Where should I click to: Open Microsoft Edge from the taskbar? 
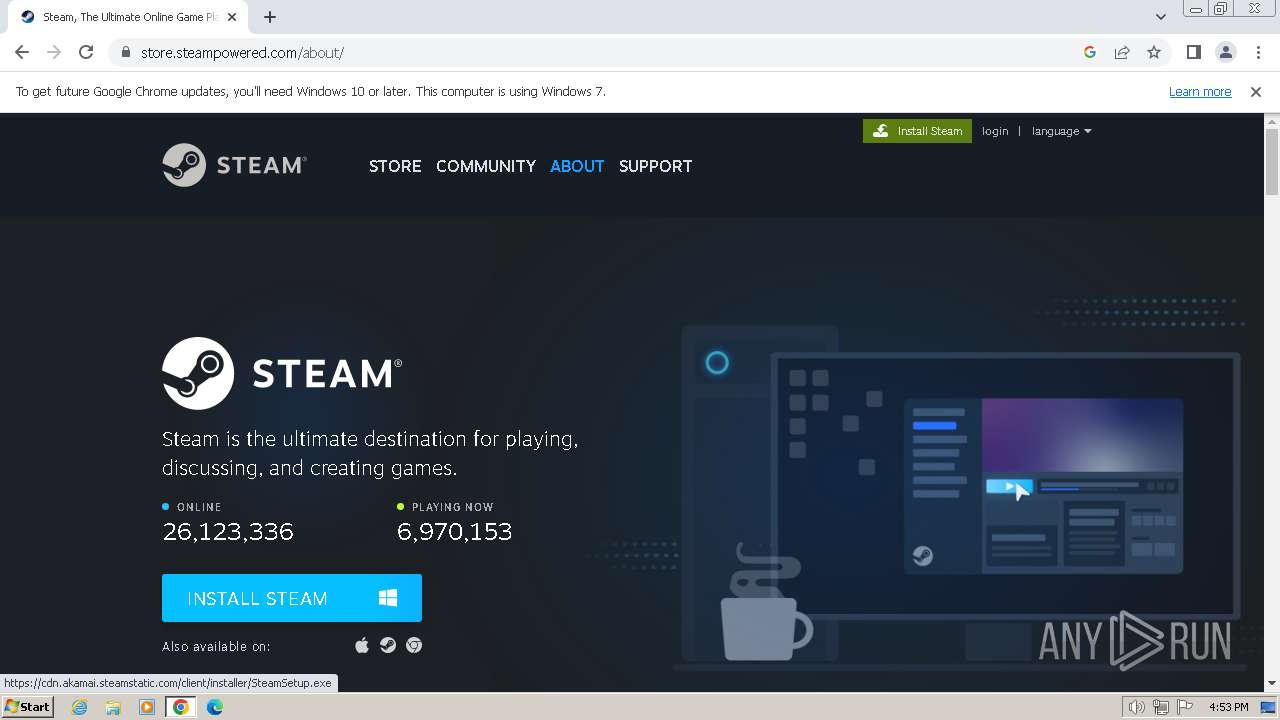[215, 707]
